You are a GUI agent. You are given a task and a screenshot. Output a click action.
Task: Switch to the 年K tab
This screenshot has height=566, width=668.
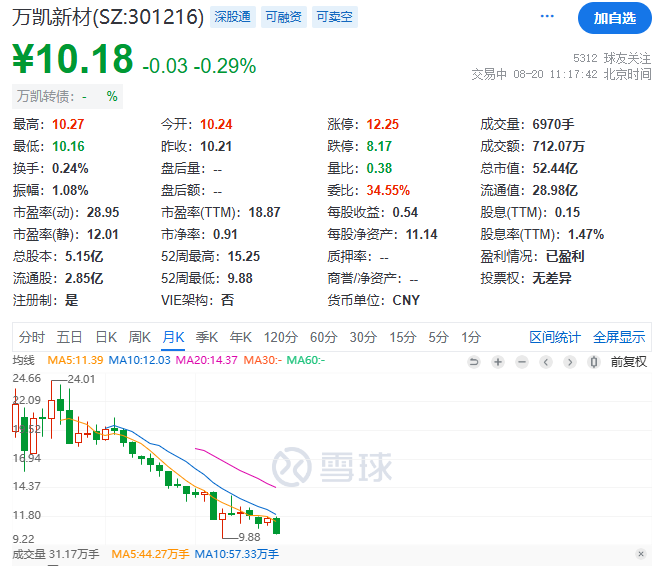[x=240, y=337]
